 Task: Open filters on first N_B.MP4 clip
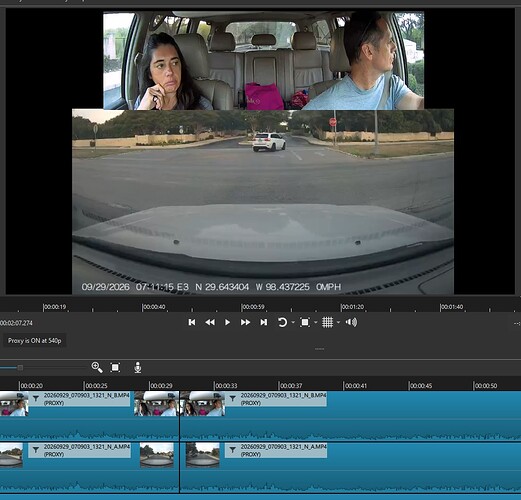[36, 398]
